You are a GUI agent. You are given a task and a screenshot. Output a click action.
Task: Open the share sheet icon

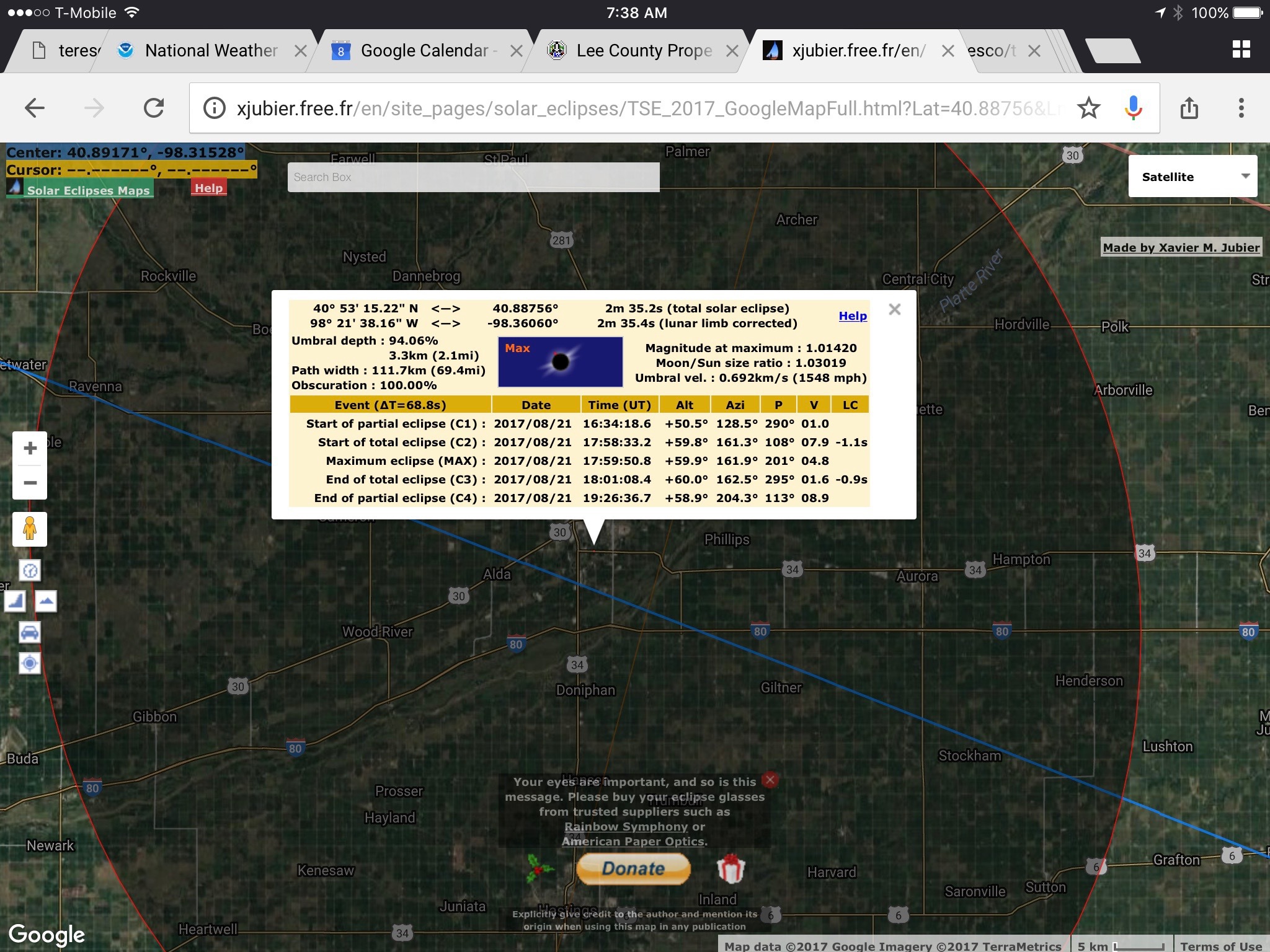(x=1189, y=108)
